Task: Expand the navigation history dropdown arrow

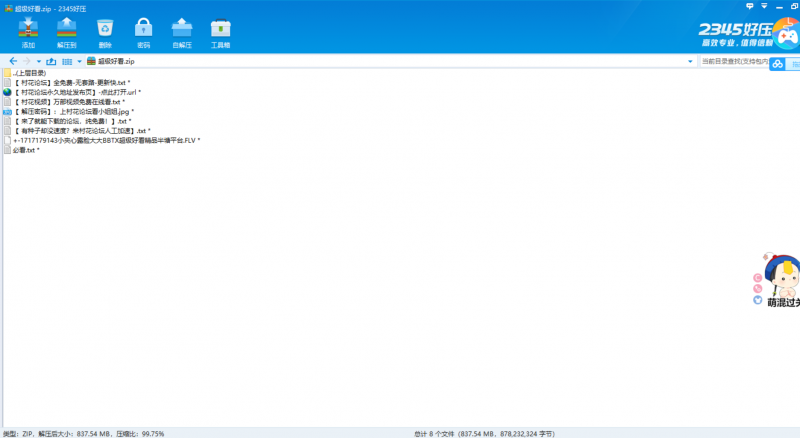Action: coord(38,62)
